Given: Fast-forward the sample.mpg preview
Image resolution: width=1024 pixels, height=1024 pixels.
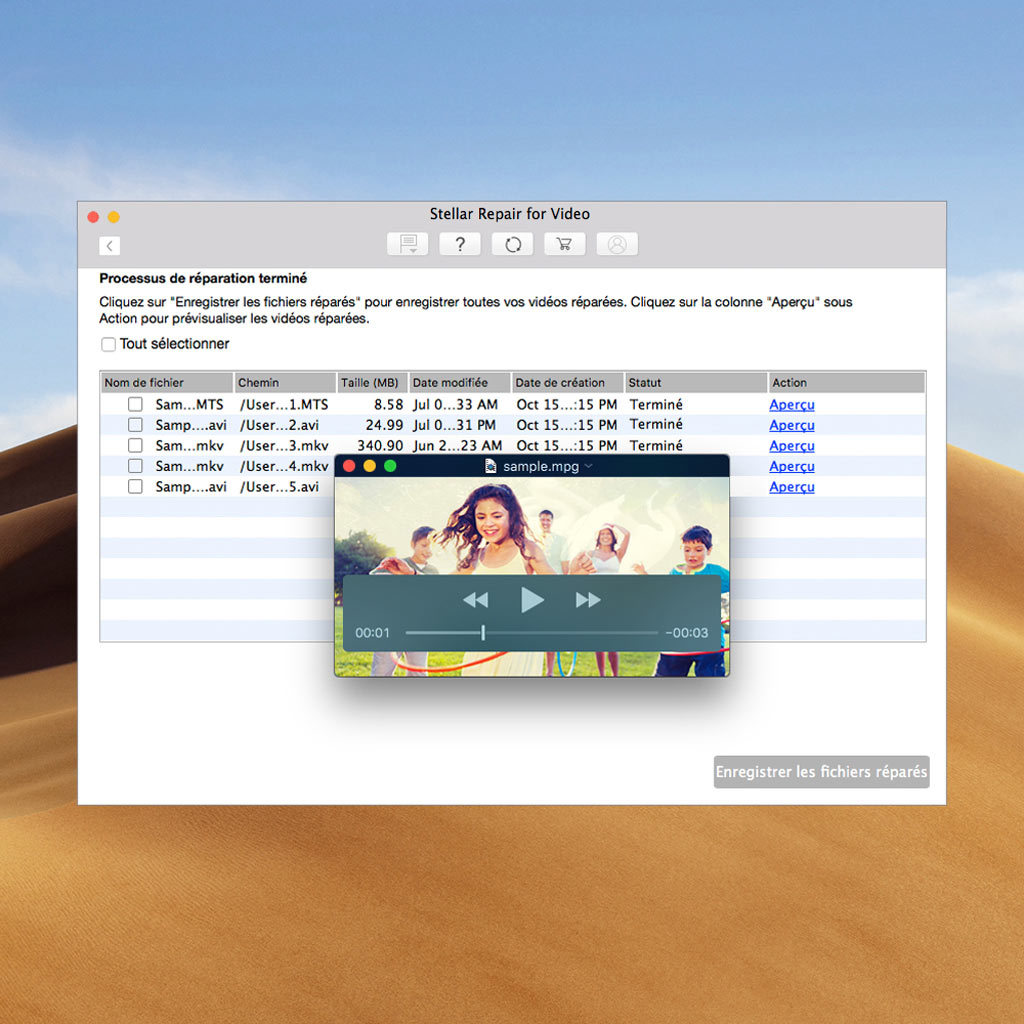Looking at the screenshot, I should [x=588, y=600].
